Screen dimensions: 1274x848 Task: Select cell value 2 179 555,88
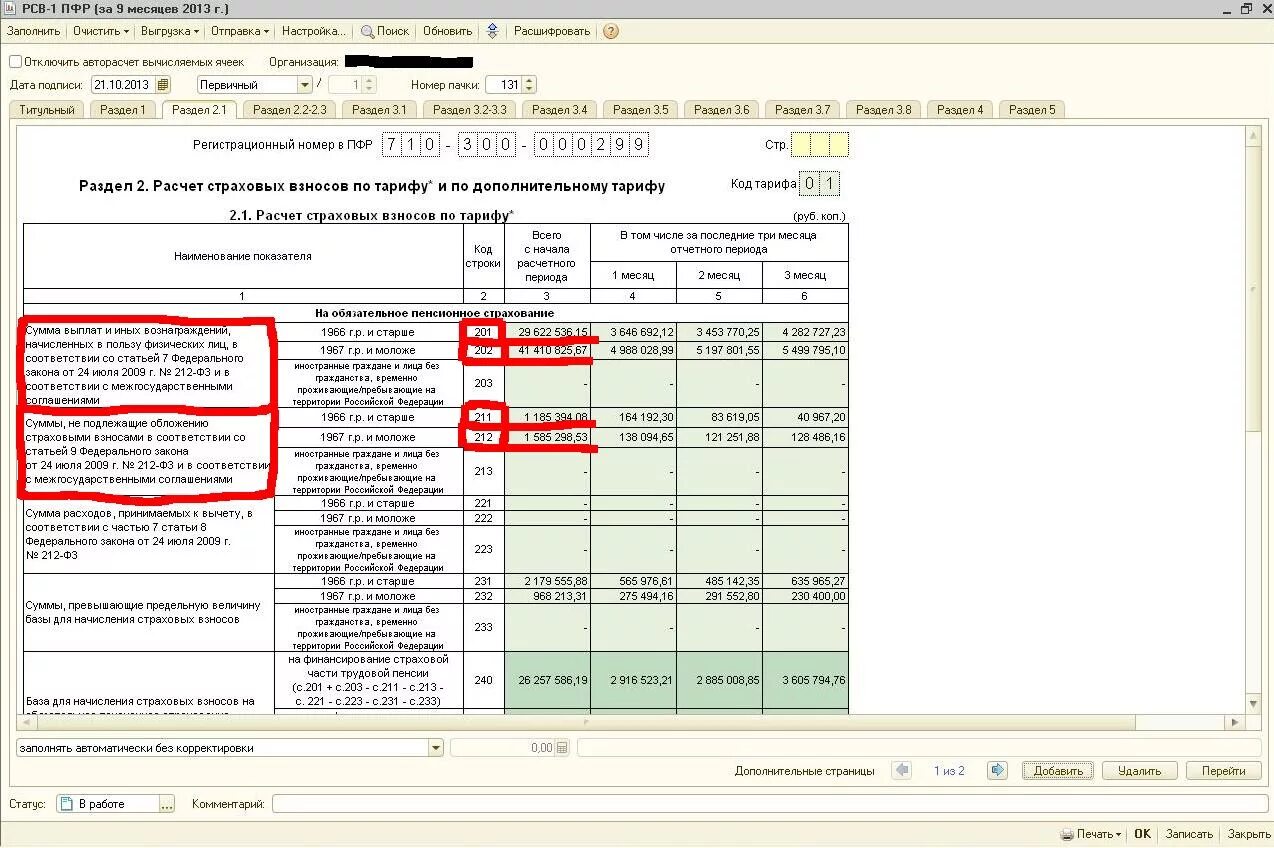[547, 581]
